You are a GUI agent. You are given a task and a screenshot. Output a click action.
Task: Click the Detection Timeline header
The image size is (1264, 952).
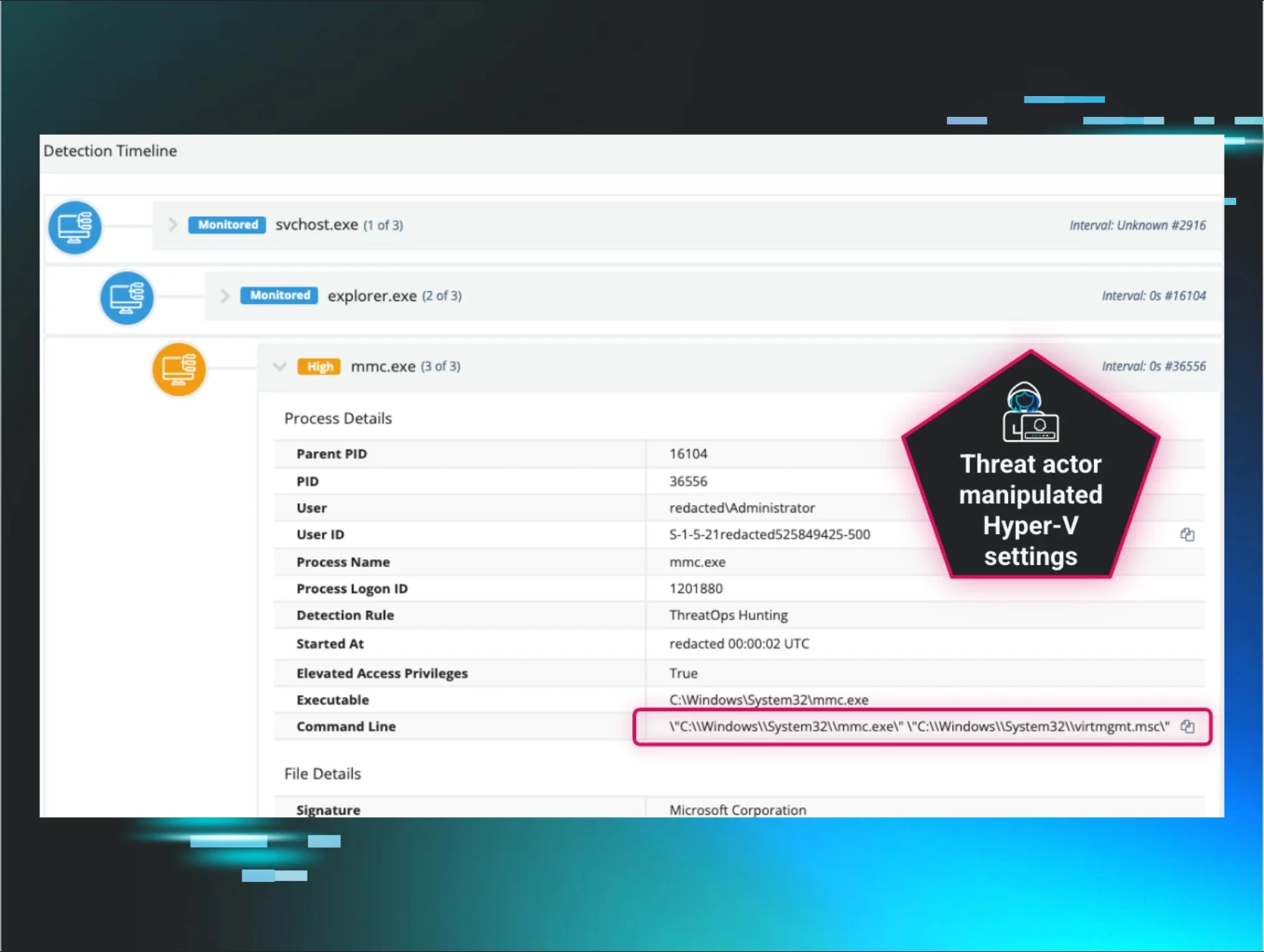pos(110,151)
